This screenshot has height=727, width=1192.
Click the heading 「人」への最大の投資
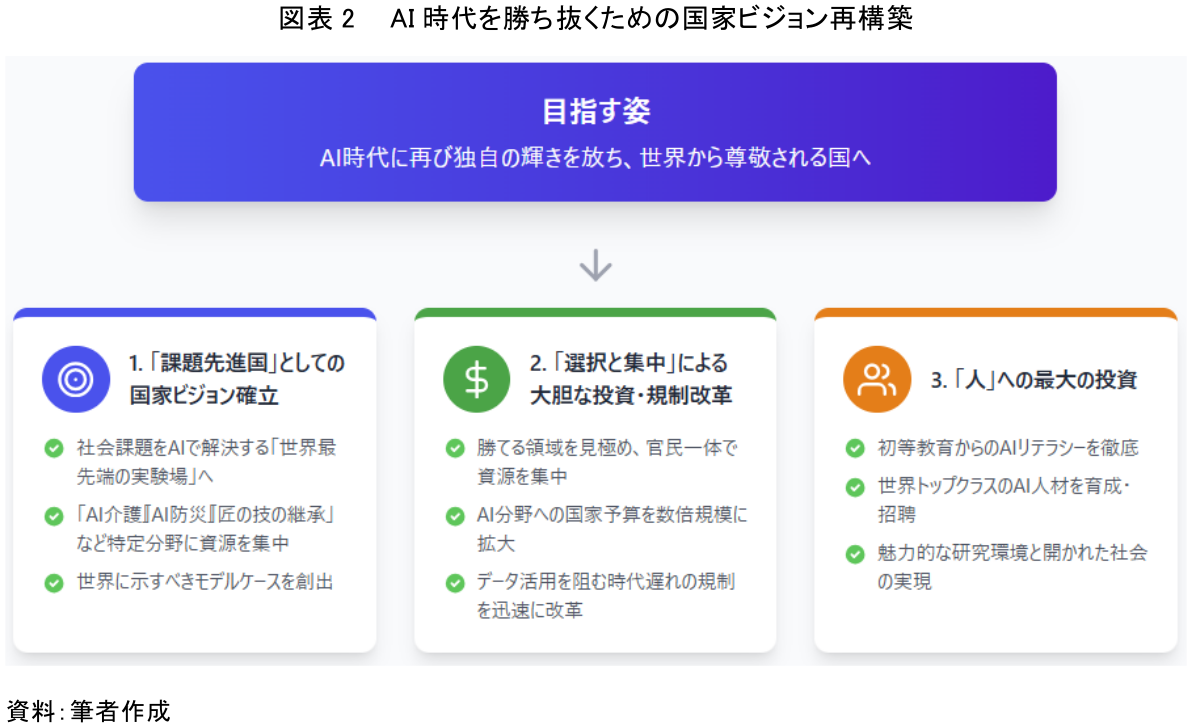point(1033,380)
